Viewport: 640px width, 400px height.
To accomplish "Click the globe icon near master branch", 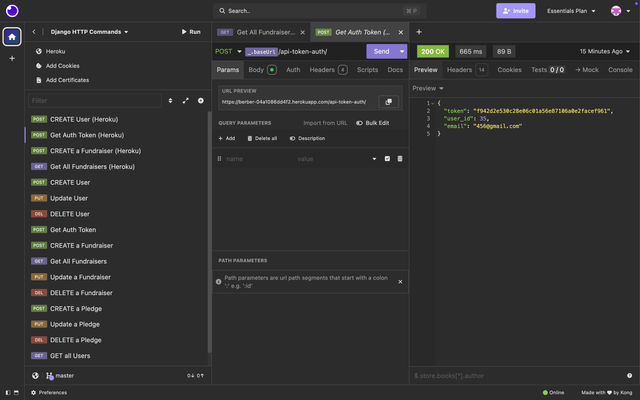I will (36, 376).
